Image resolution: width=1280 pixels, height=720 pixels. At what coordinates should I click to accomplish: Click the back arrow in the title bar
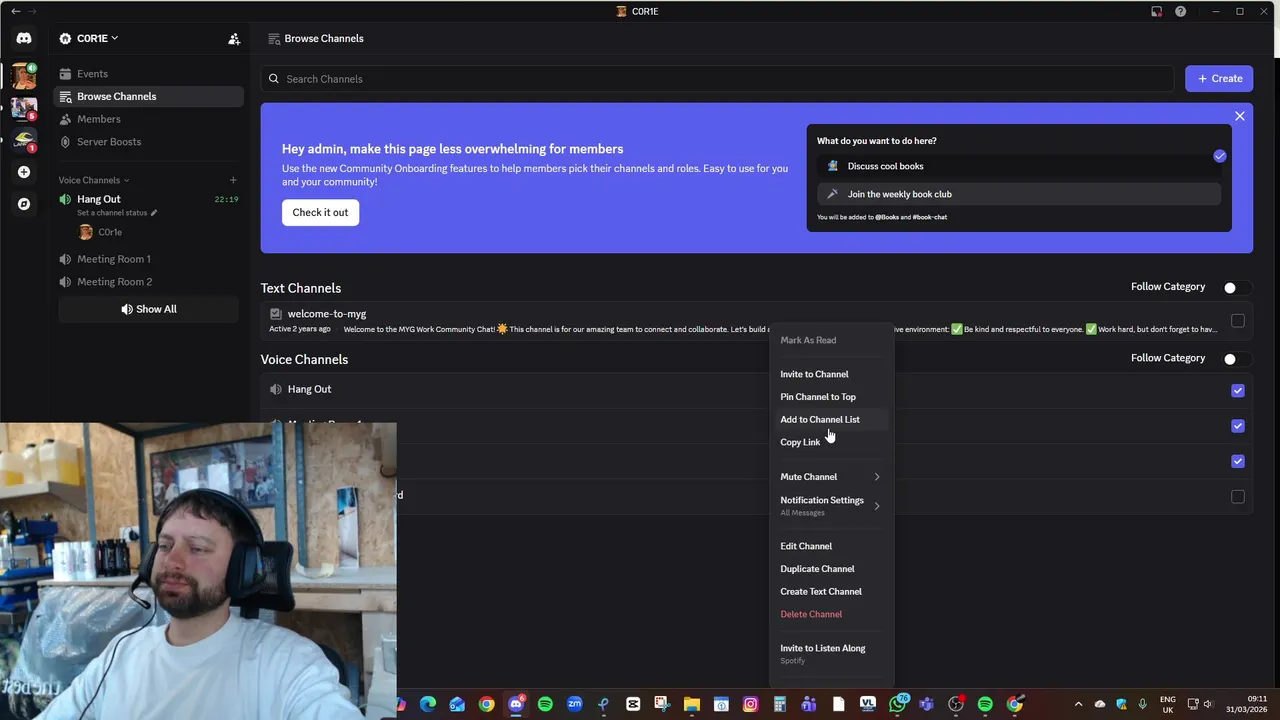15,11
